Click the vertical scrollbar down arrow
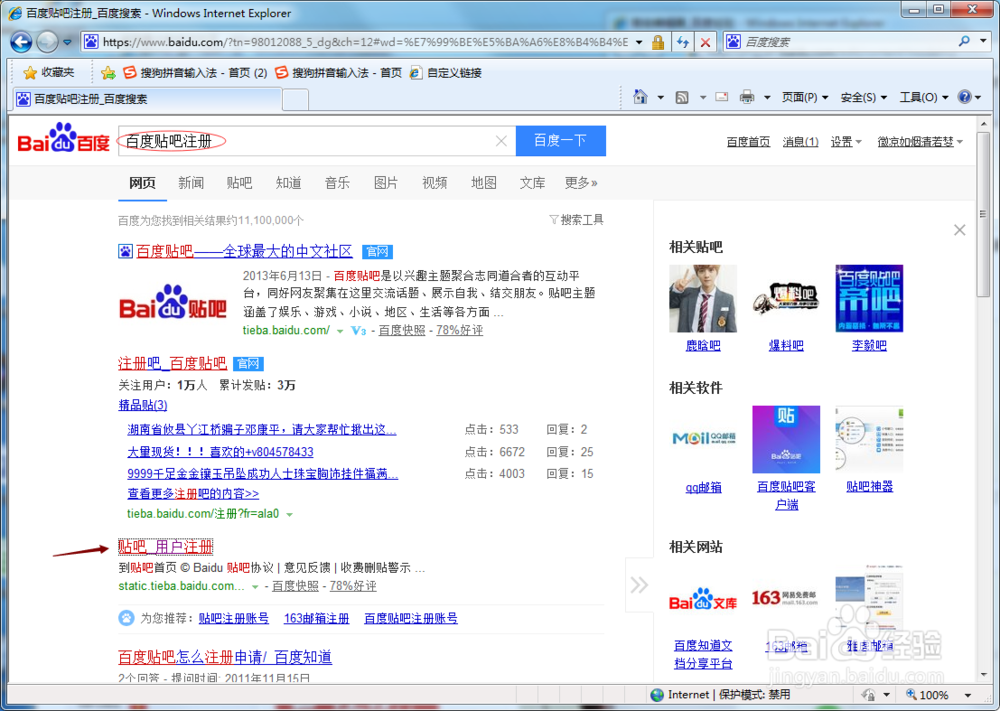This screenshot has width=1000, height=711. pyautogui.click(x=983, y=675)
